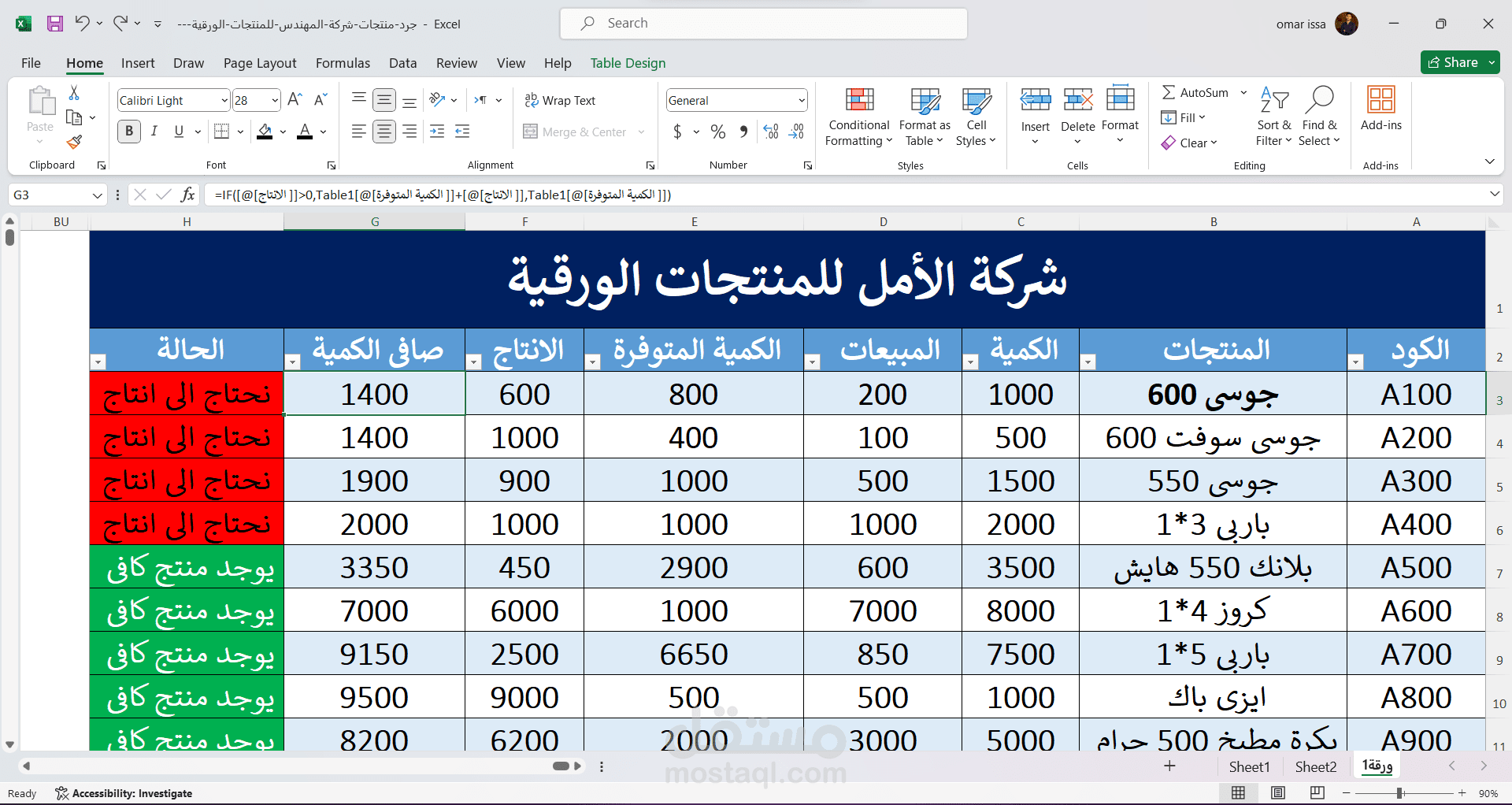Screen dimensions: 1512x805
Task: Click Find & Select button
Action: pyautogui.click(x=1319, y=117)
